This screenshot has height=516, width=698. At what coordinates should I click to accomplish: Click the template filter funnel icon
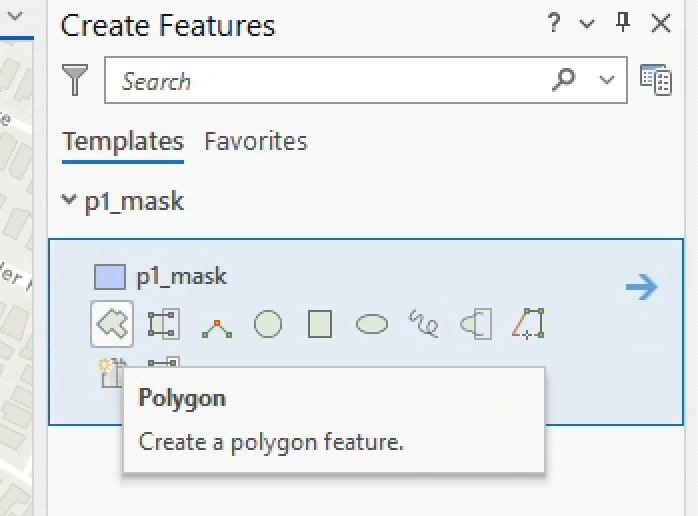[x=75, y=81]
